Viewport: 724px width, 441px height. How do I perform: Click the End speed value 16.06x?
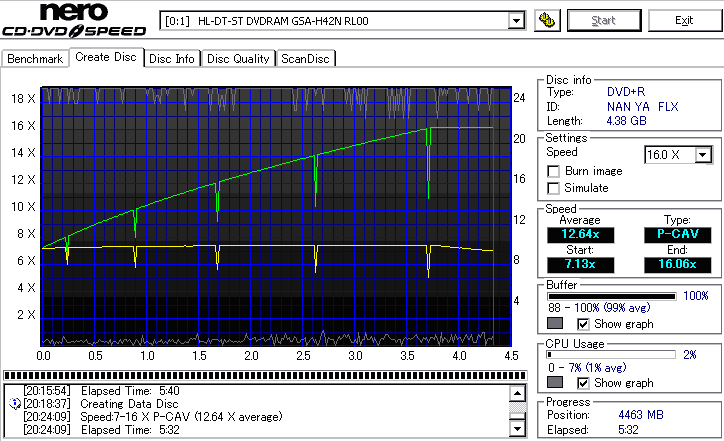tap(678, 265)
